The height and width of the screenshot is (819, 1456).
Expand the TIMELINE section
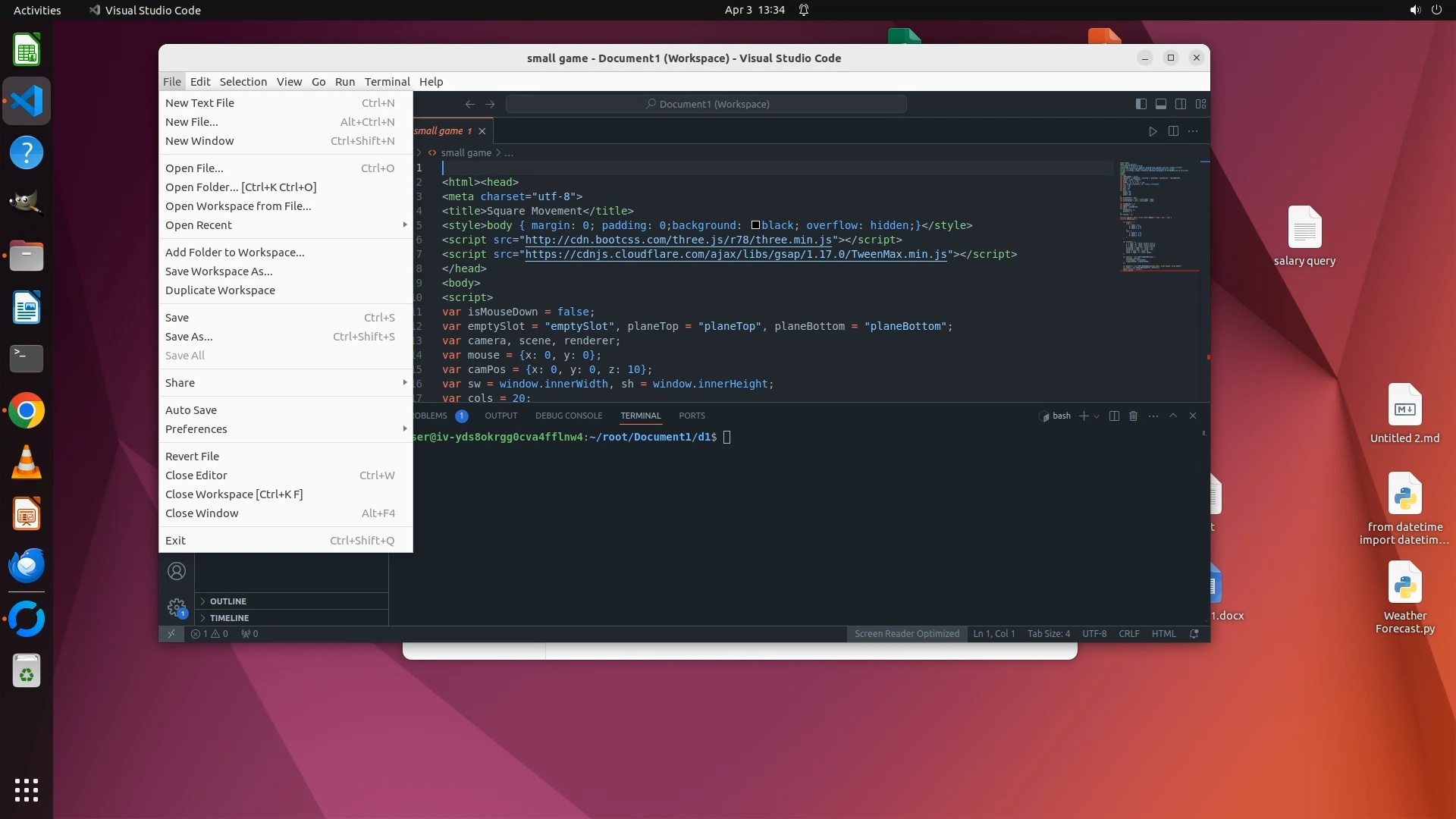coord(229,617)
